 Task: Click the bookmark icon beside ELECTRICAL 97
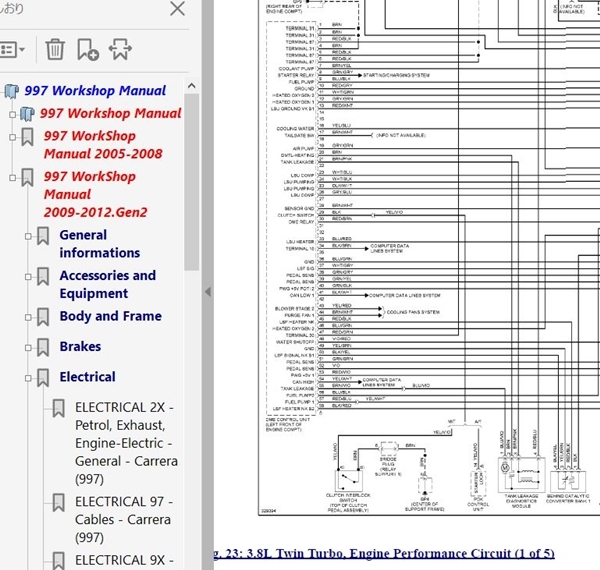[x=59, y=502]
